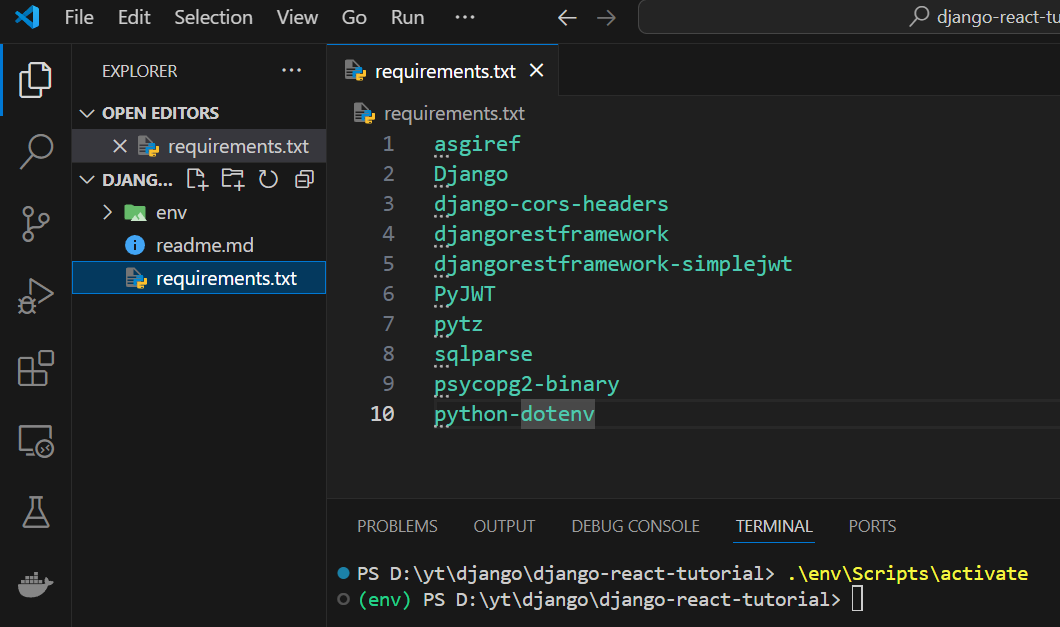Click the django-cors-headers line
The image size is (1060, 627).
(x=551, y=204)
